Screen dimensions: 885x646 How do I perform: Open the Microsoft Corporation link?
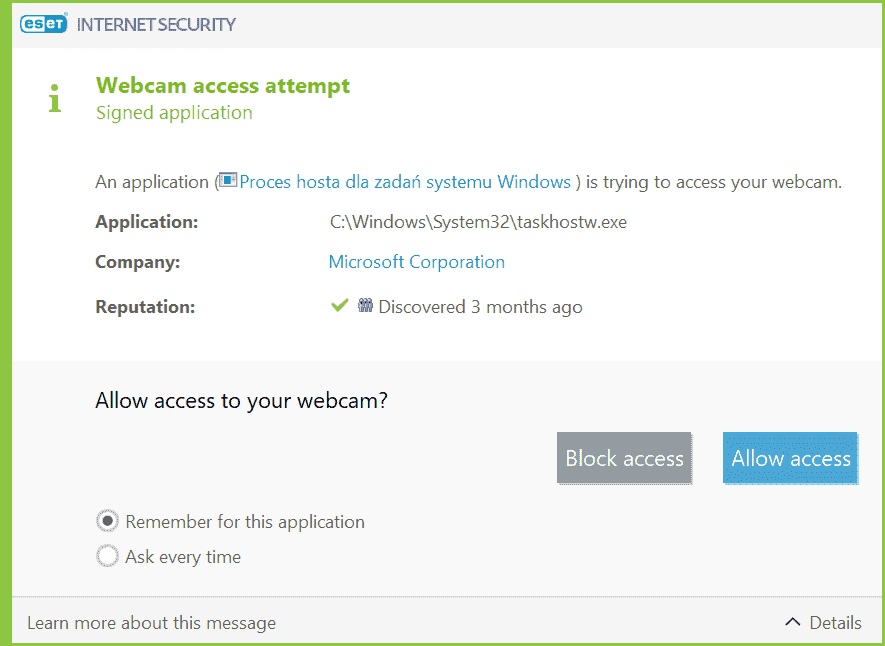[417, 262]
